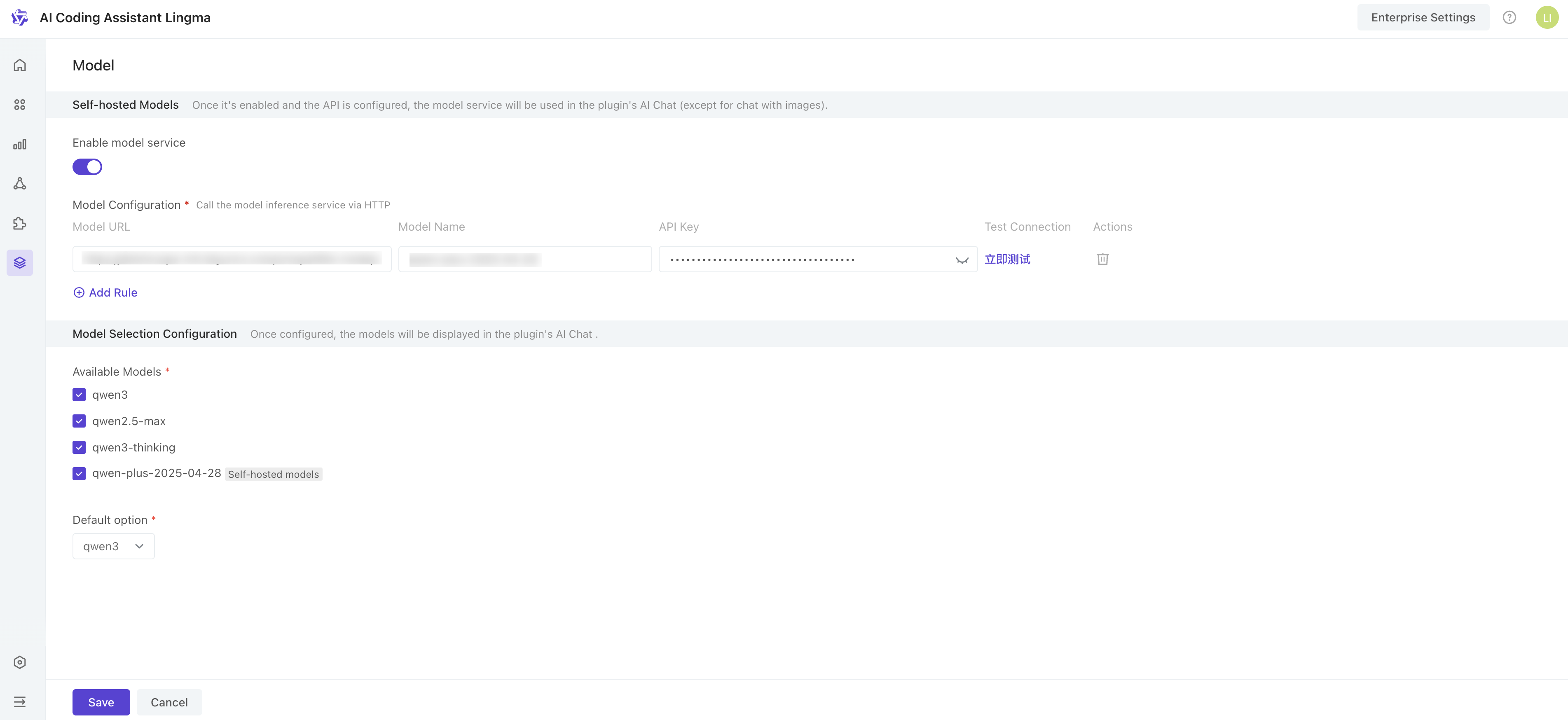The height and width of the screenshot is (720, 1568).
Task: Click the puzzle piece extensions icon
Action: point(19,223)
